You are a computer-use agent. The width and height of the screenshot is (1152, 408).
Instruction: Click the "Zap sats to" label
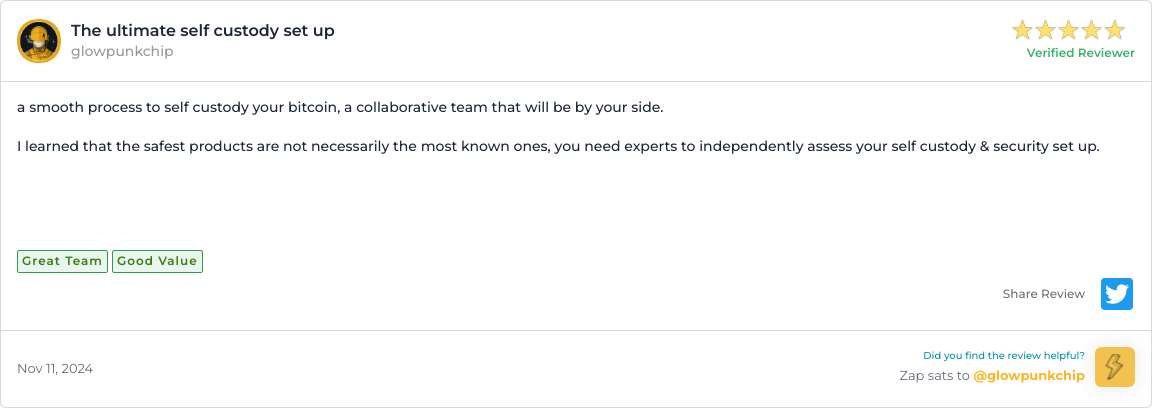click(934, 376)
